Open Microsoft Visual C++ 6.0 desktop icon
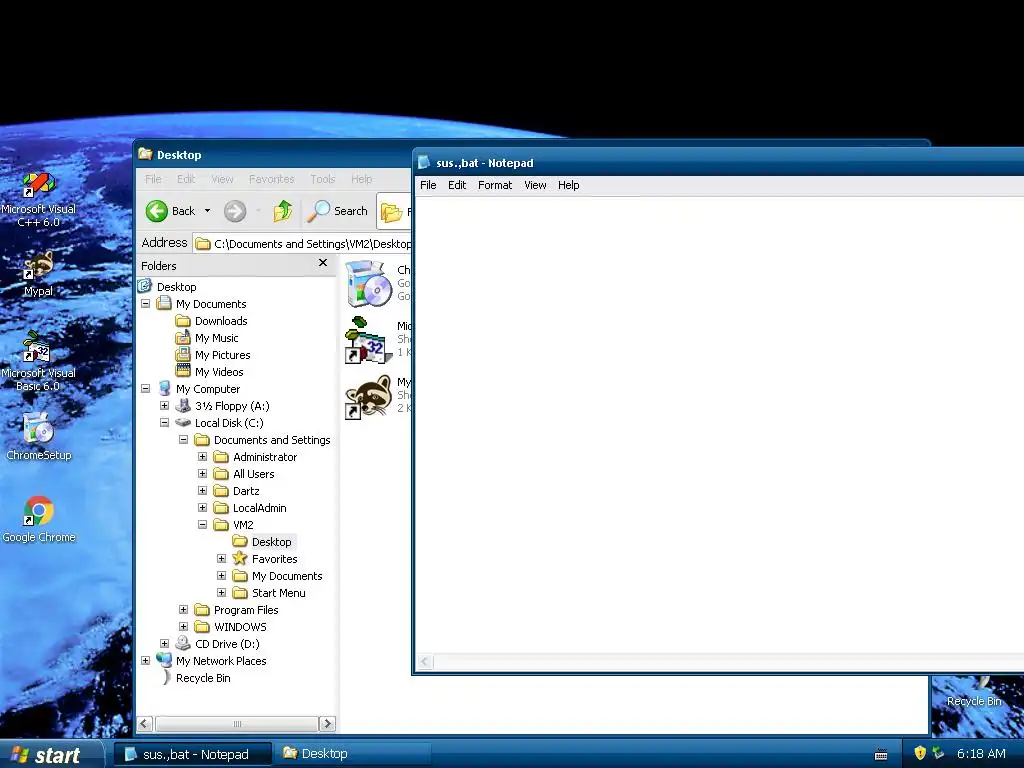This screenshot has width=1024, height=768. [39, 198]
